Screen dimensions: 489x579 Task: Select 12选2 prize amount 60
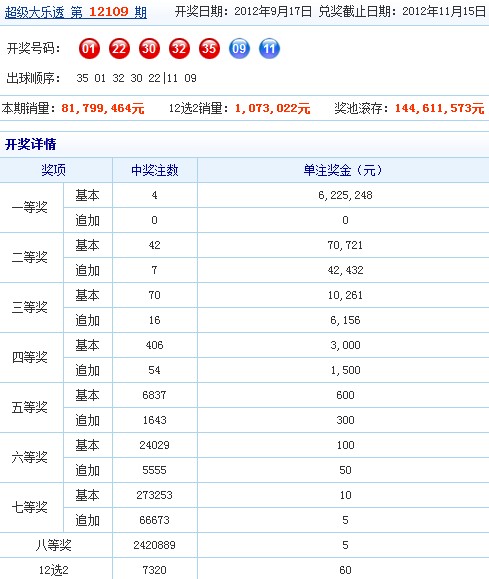[x=345, y=570]
